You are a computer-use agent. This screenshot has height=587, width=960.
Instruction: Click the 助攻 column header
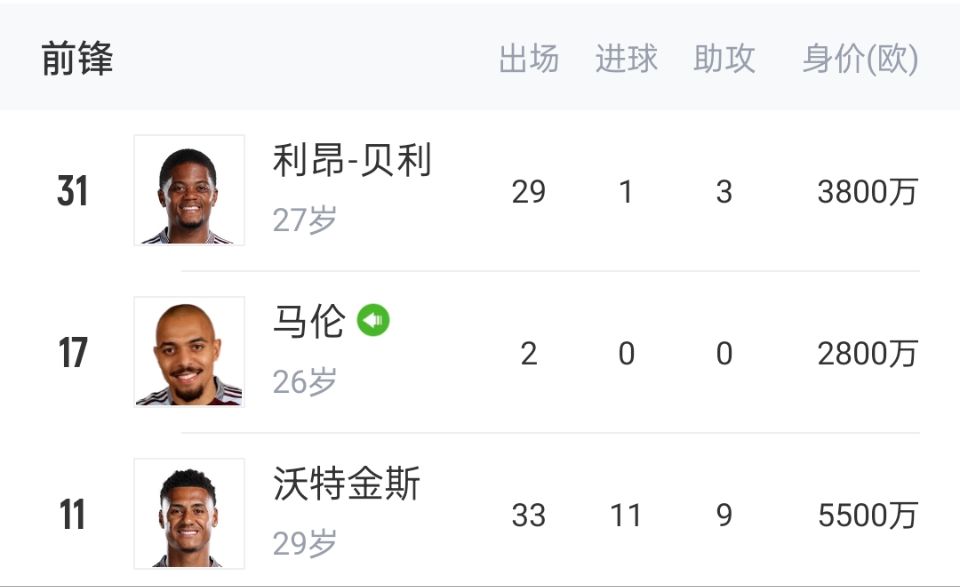coord(724,59)
